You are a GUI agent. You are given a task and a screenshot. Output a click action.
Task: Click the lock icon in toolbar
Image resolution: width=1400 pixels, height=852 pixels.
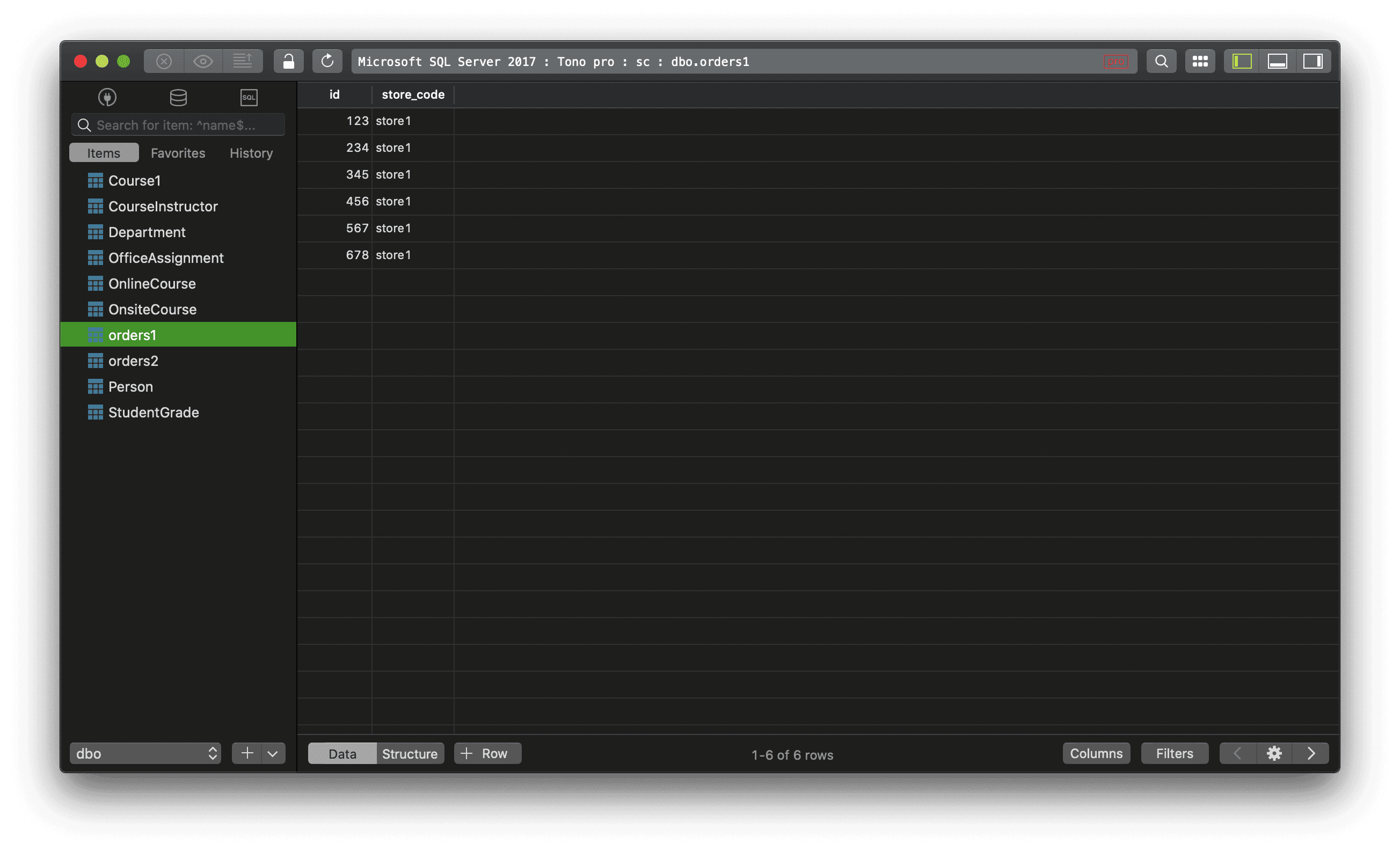coord(289,61)
